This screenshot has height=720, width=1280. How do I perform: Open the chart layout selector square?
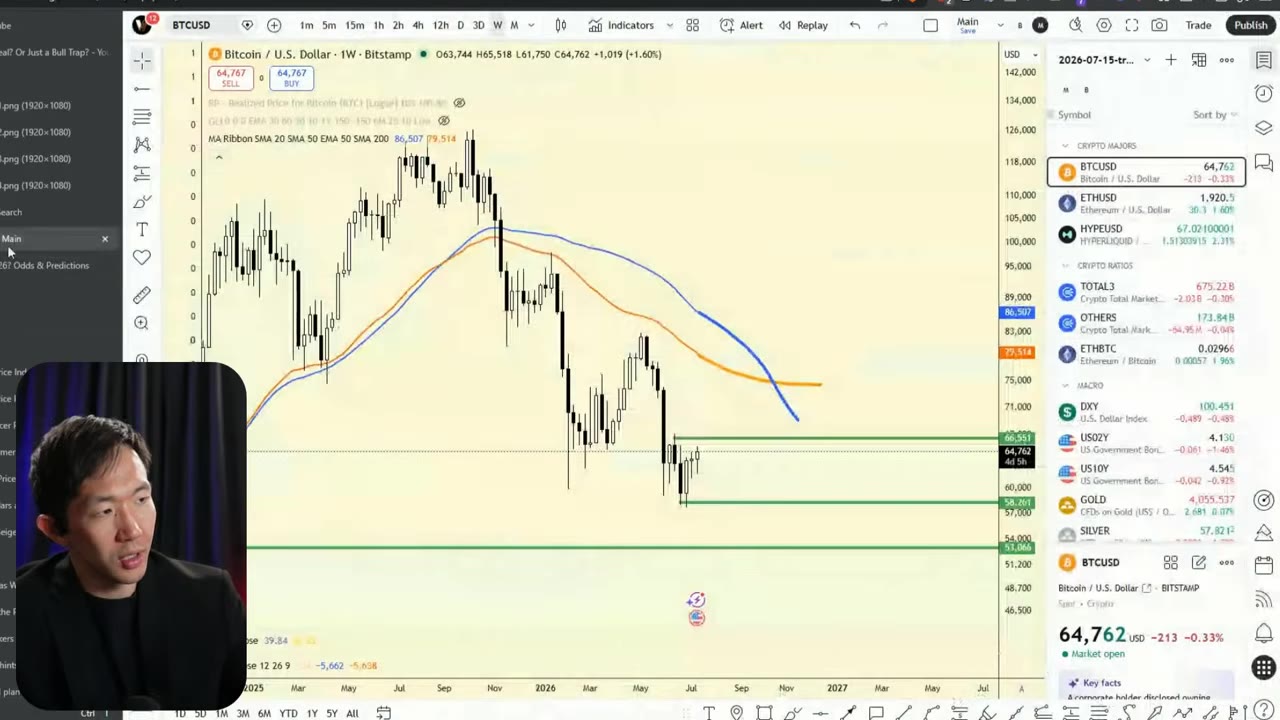(931, 25)
